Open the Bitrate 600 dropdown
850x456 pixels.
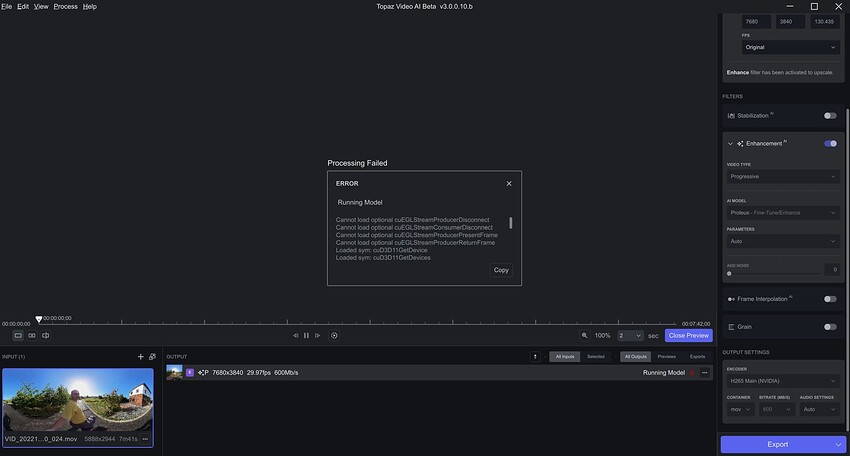pyautogui.click(x=776, y=409)
